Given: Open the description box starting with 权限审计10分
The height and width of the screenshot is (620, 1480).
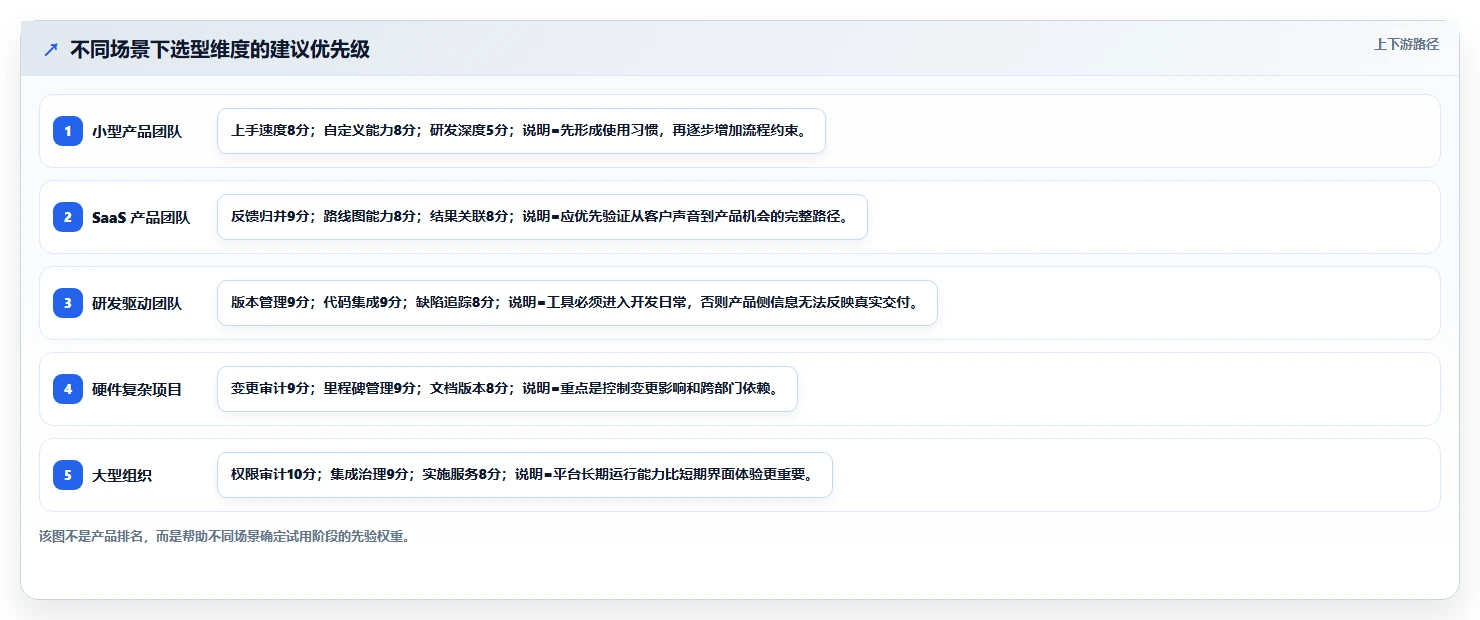Looking at the screenshot, I should pos(525,475).
